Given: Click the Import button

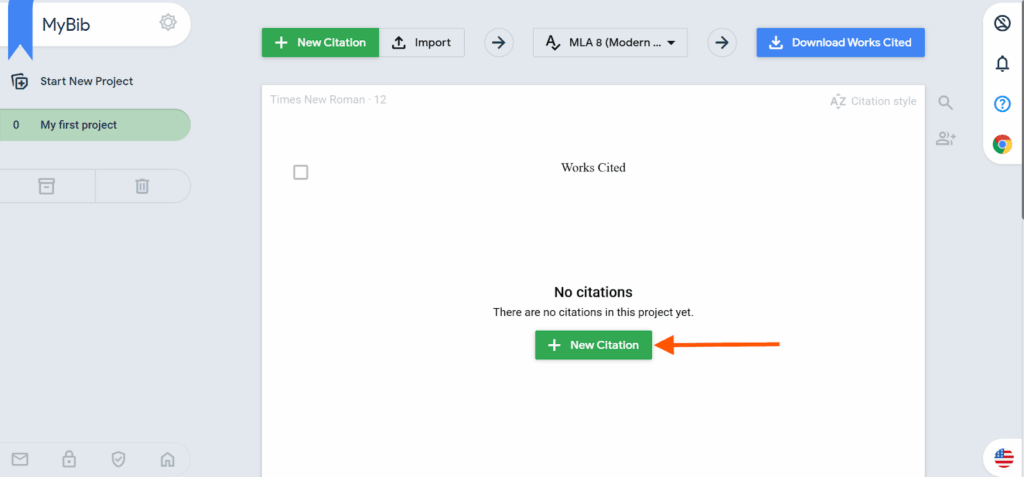Looking at the screenshot, I should [422, 42].
